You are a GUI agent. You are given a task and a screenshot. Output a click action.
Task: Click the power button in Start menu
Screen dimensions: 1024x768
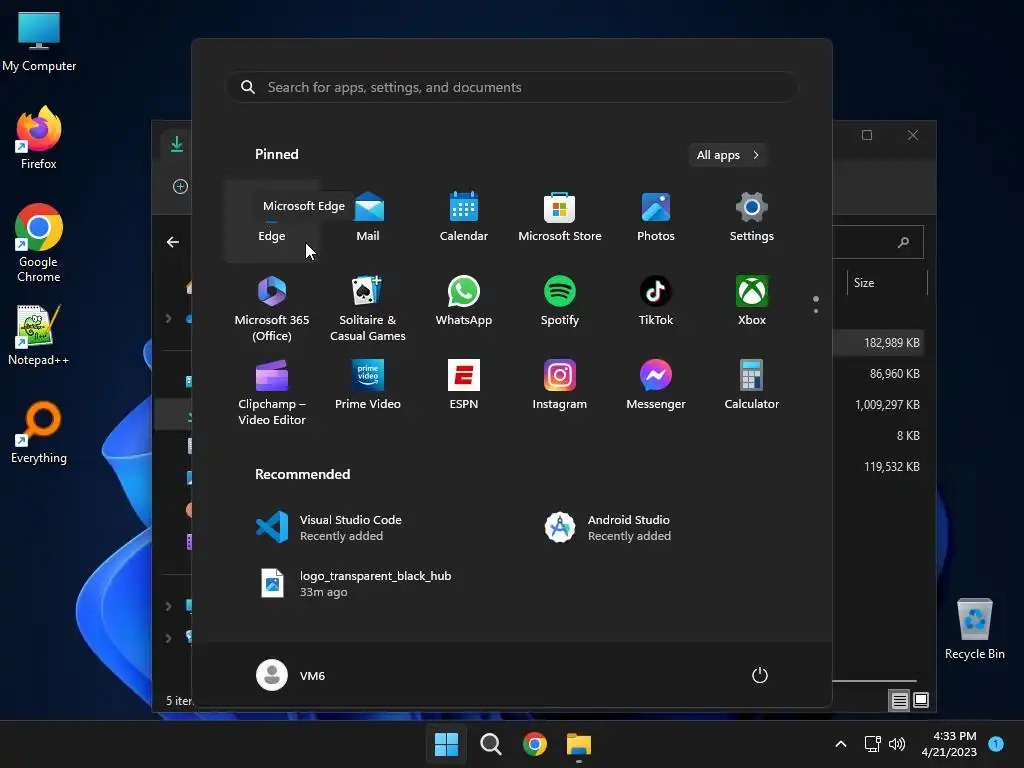(760, 675)
